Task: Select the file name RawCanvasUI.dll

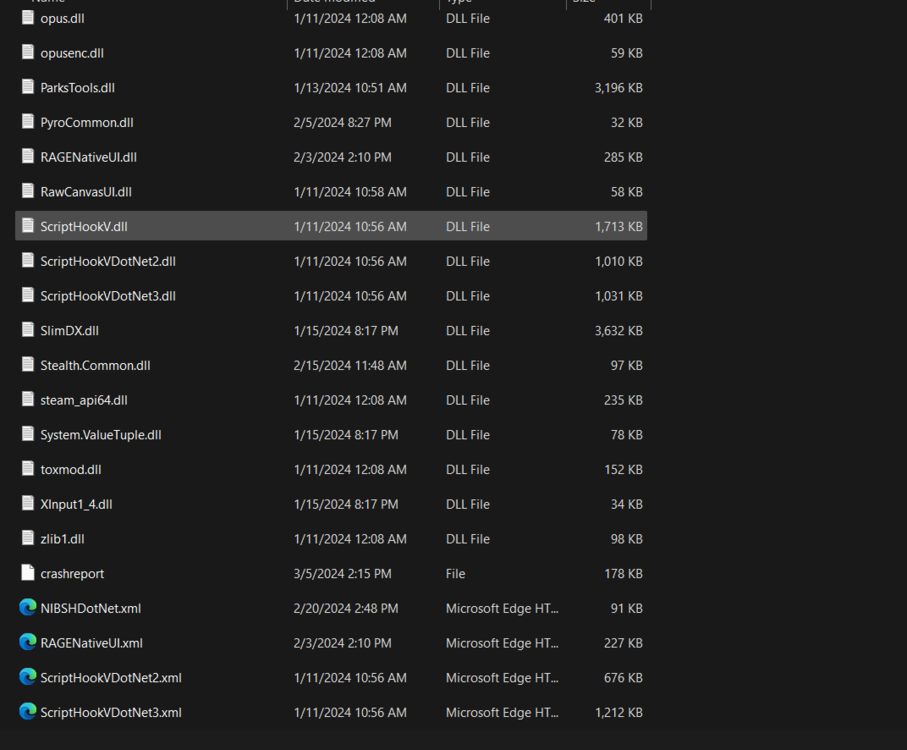Action: 86,192
